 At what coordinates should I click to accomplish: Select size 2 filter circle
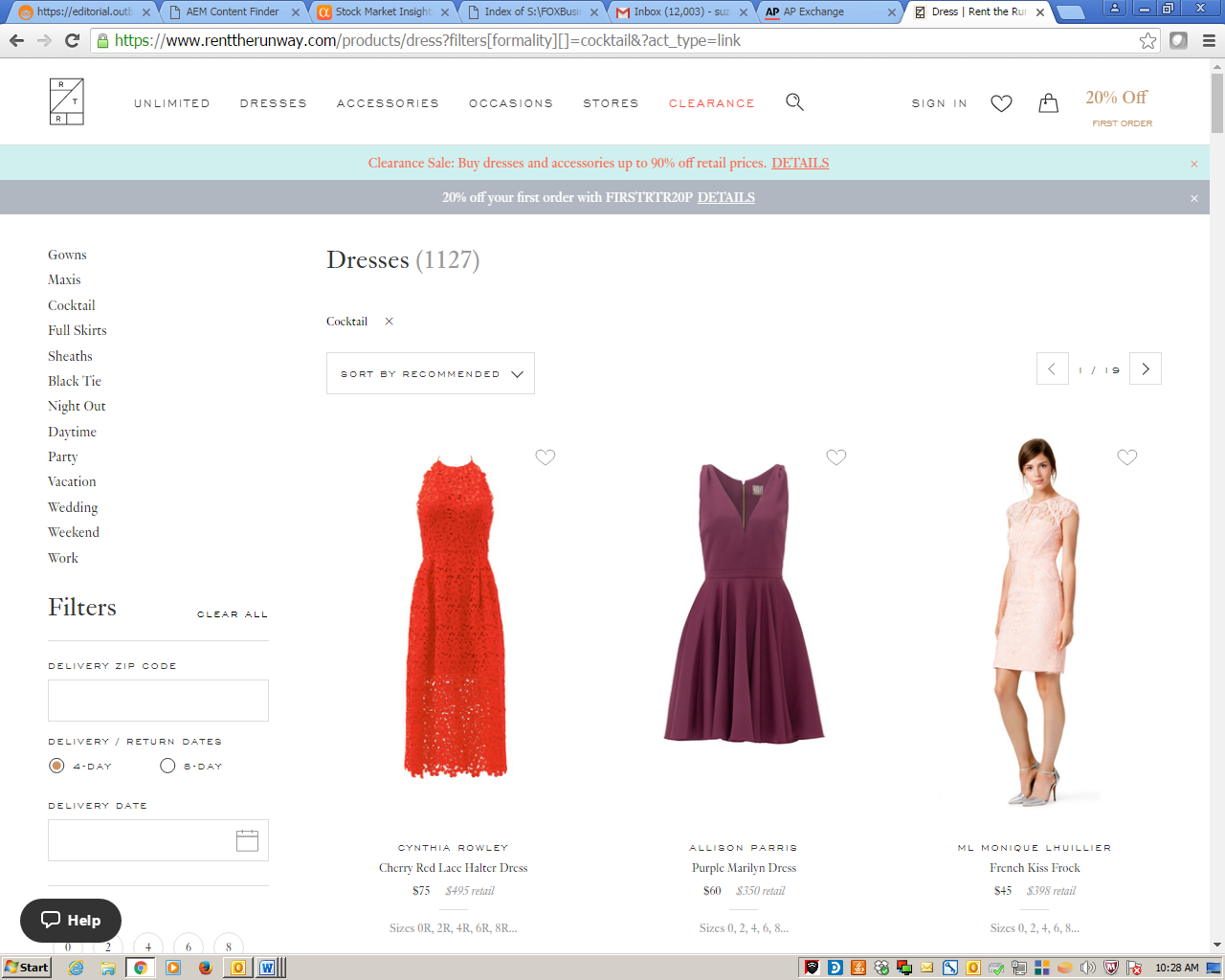pyautogui.click(x=108, y=947)
